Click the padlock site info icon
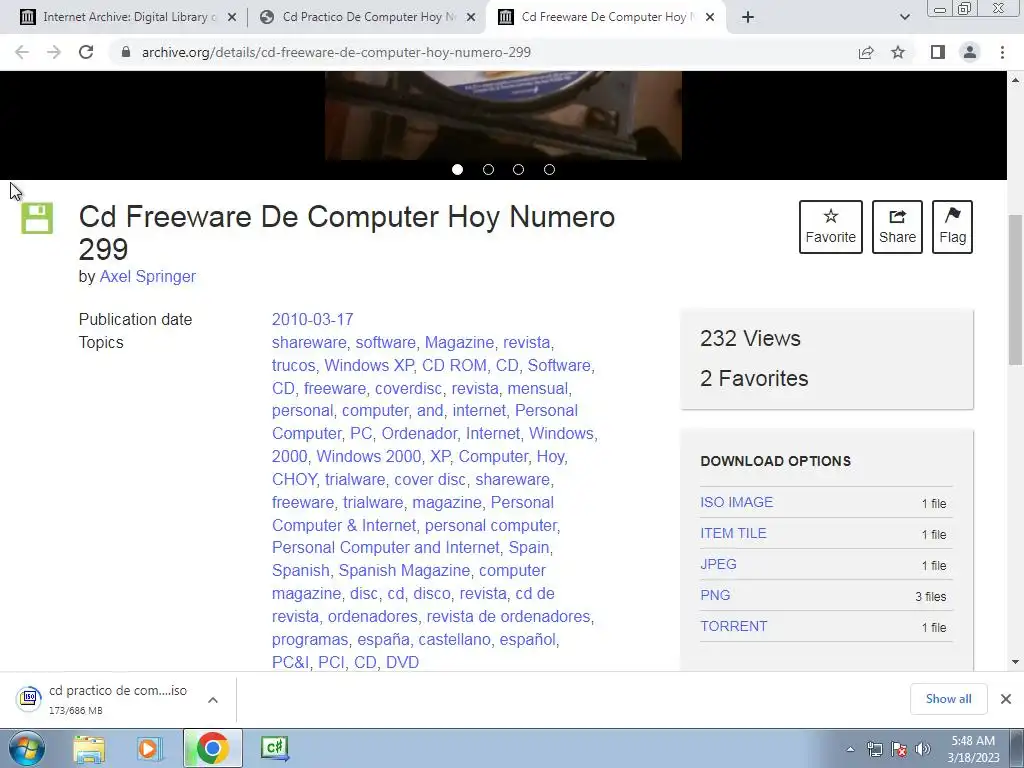Viewport: 1024px width, 768px height. coord(126,52)
